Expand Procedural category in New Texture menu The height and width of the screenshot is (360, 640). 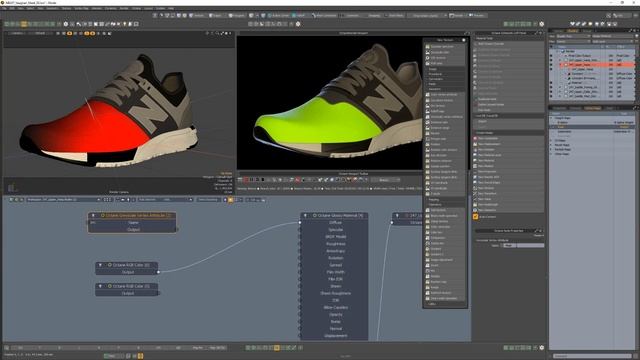pos(444,74)
